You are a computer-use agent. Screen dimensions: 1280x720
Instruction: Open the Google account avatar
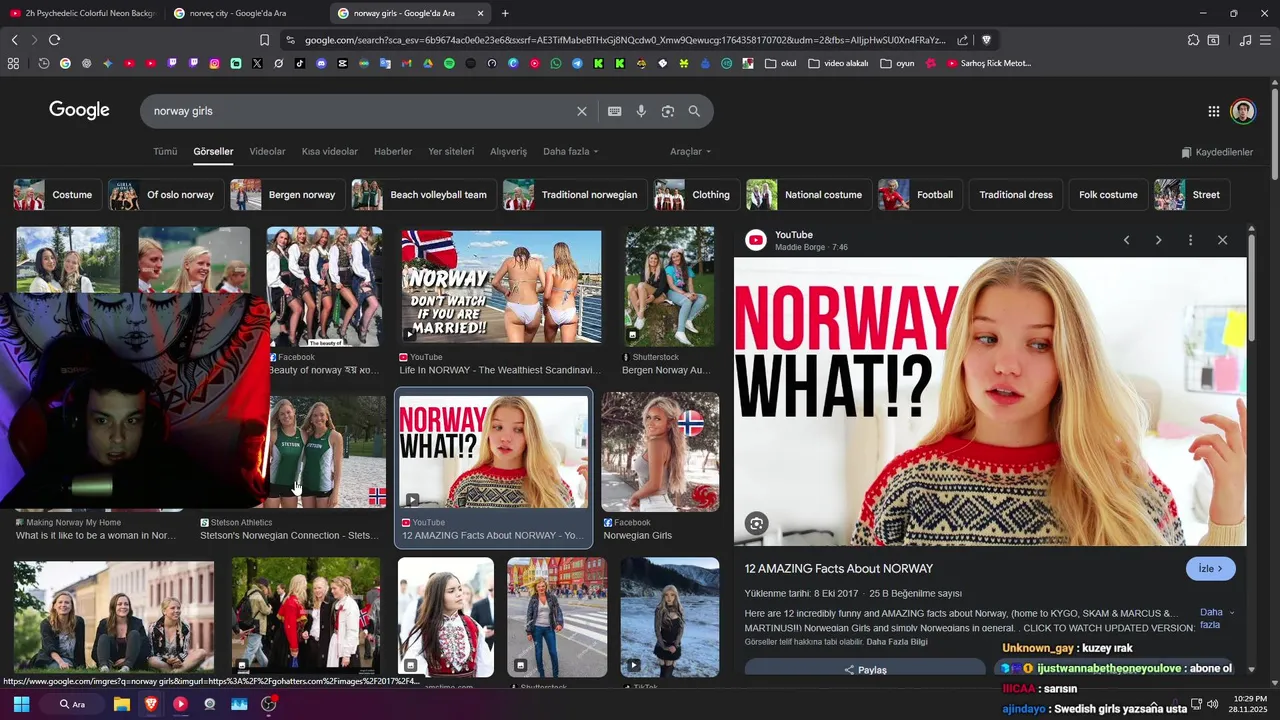click(x=1243, y=111)
